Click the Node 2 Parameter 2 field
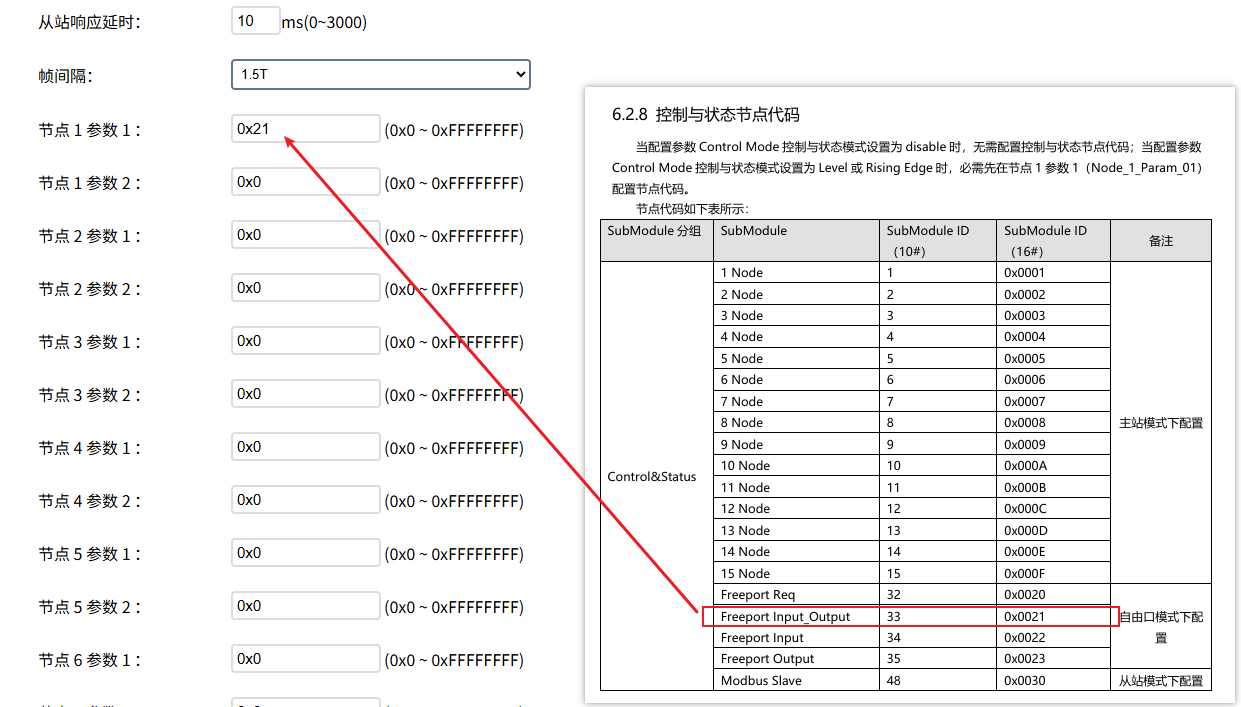The height and width of the screenshot is (707, 1241). pos(305,288)
